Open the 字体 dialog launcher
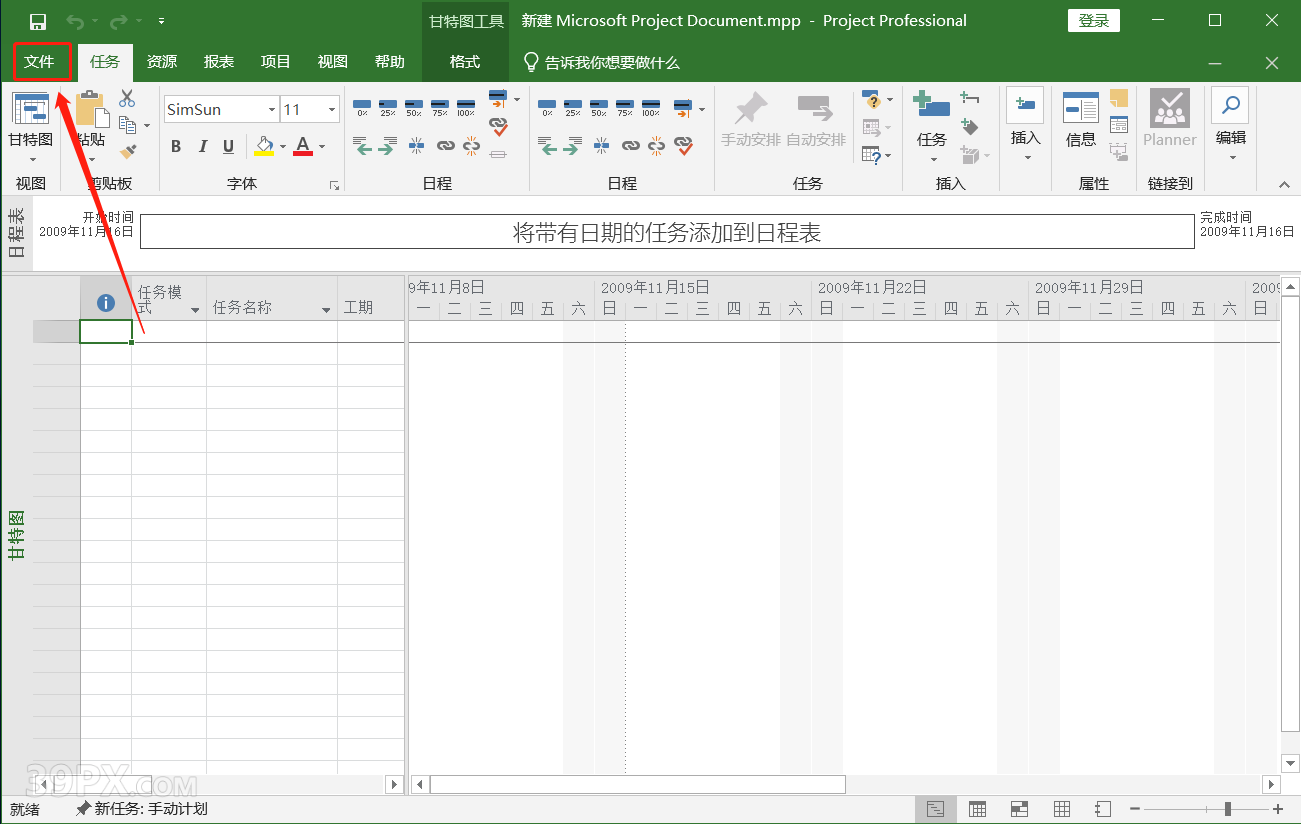Image resolution: width=1301 pixels, height=824 pixels. [334, 185]
